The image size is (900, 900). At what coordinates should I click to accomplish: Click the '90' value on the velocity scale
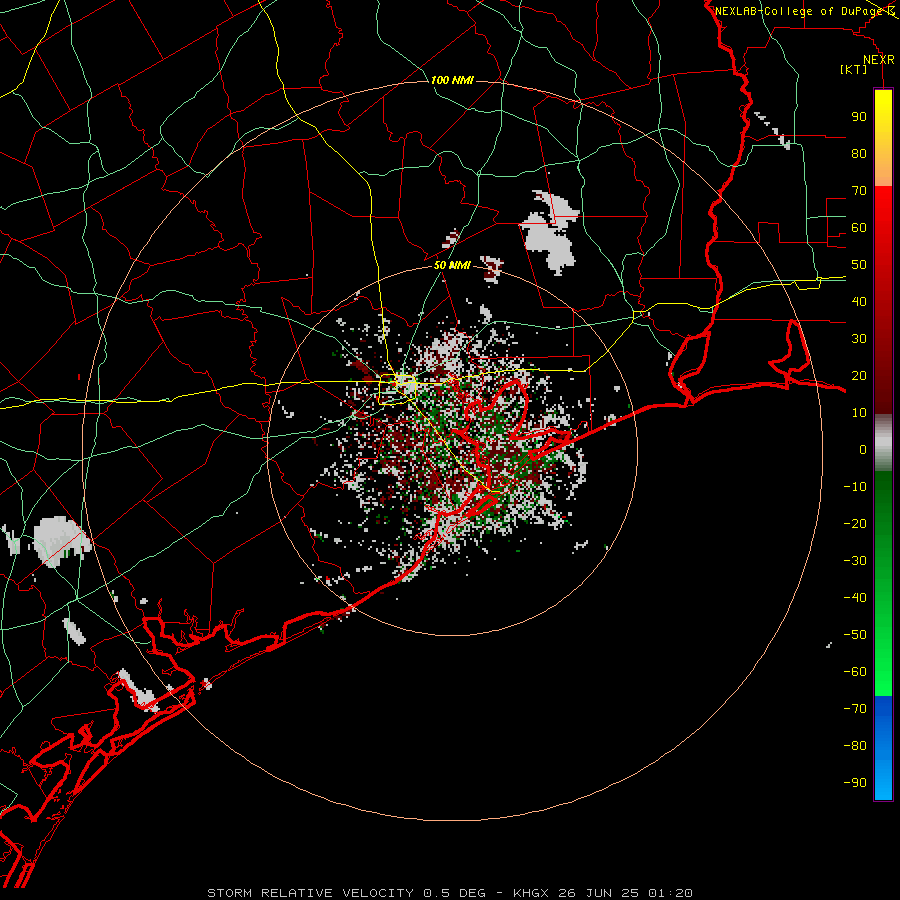[859, 117]
